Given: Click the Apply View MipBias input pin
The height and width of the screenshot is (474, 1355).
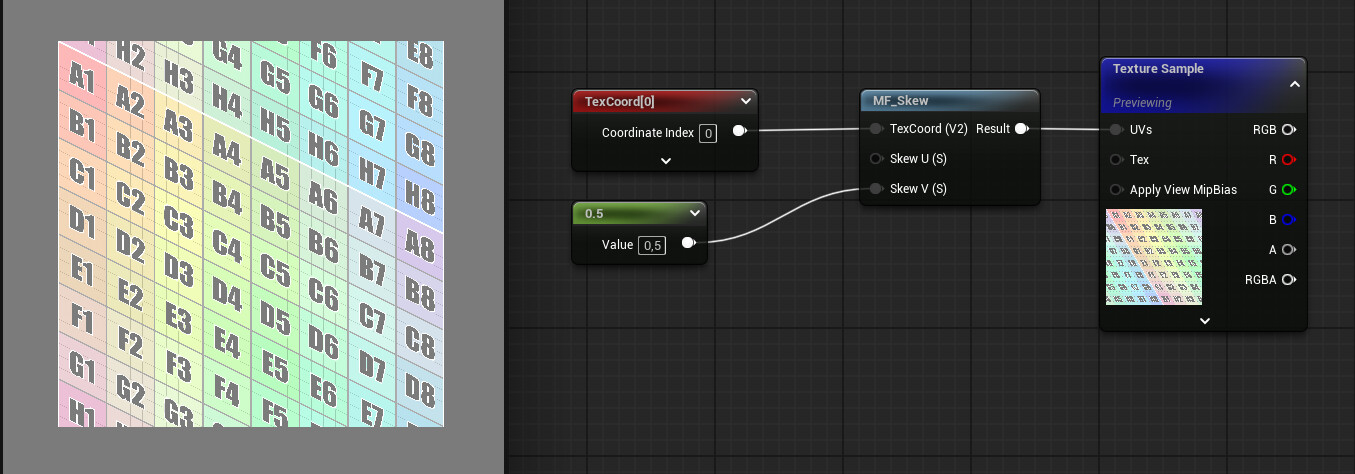Looking at the screenshot, I should coord(1116,189).
